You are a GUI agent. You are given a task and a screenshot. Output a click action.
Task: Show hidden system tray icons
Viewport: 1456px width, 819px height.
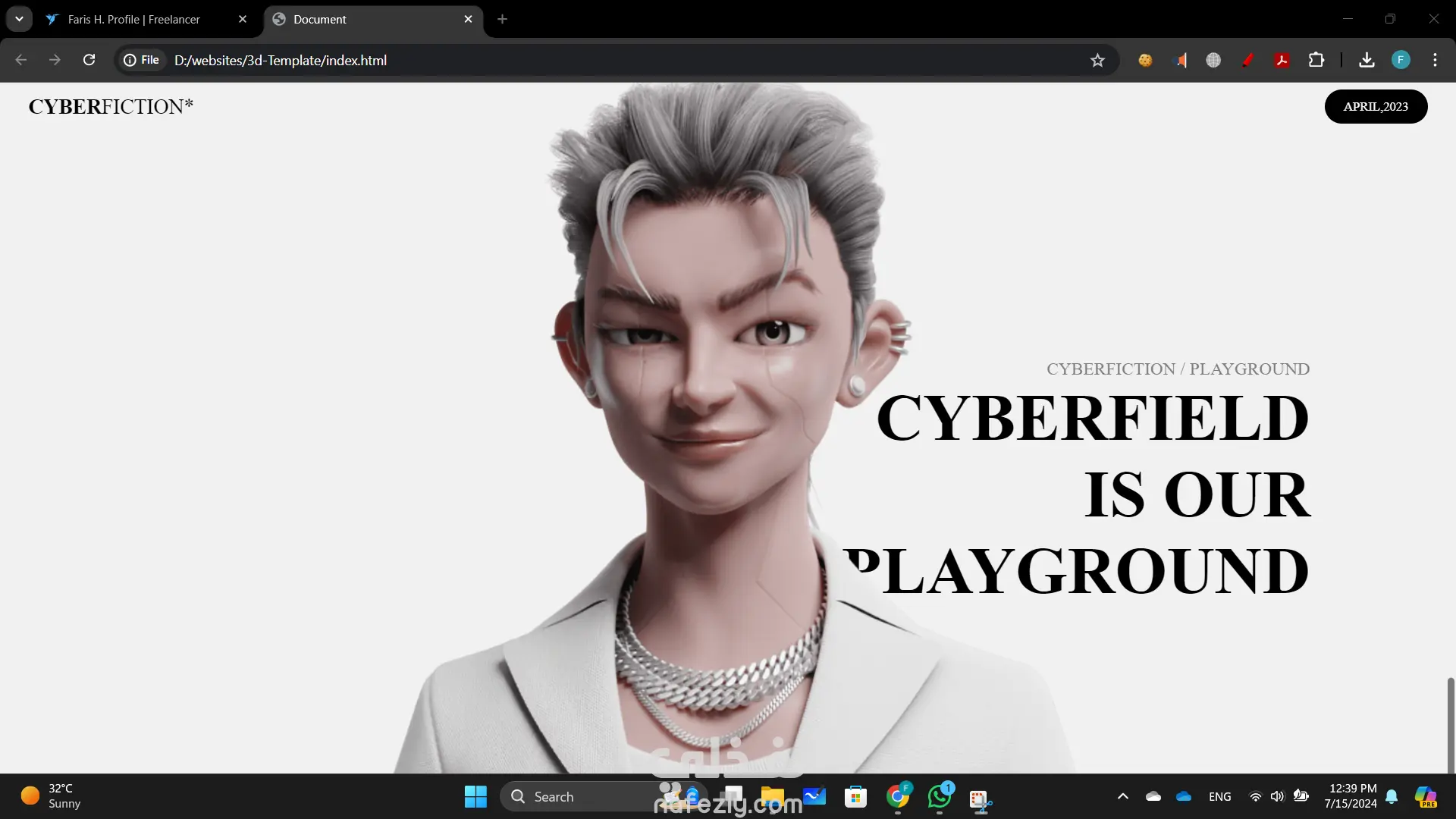tap(1123, 796)
